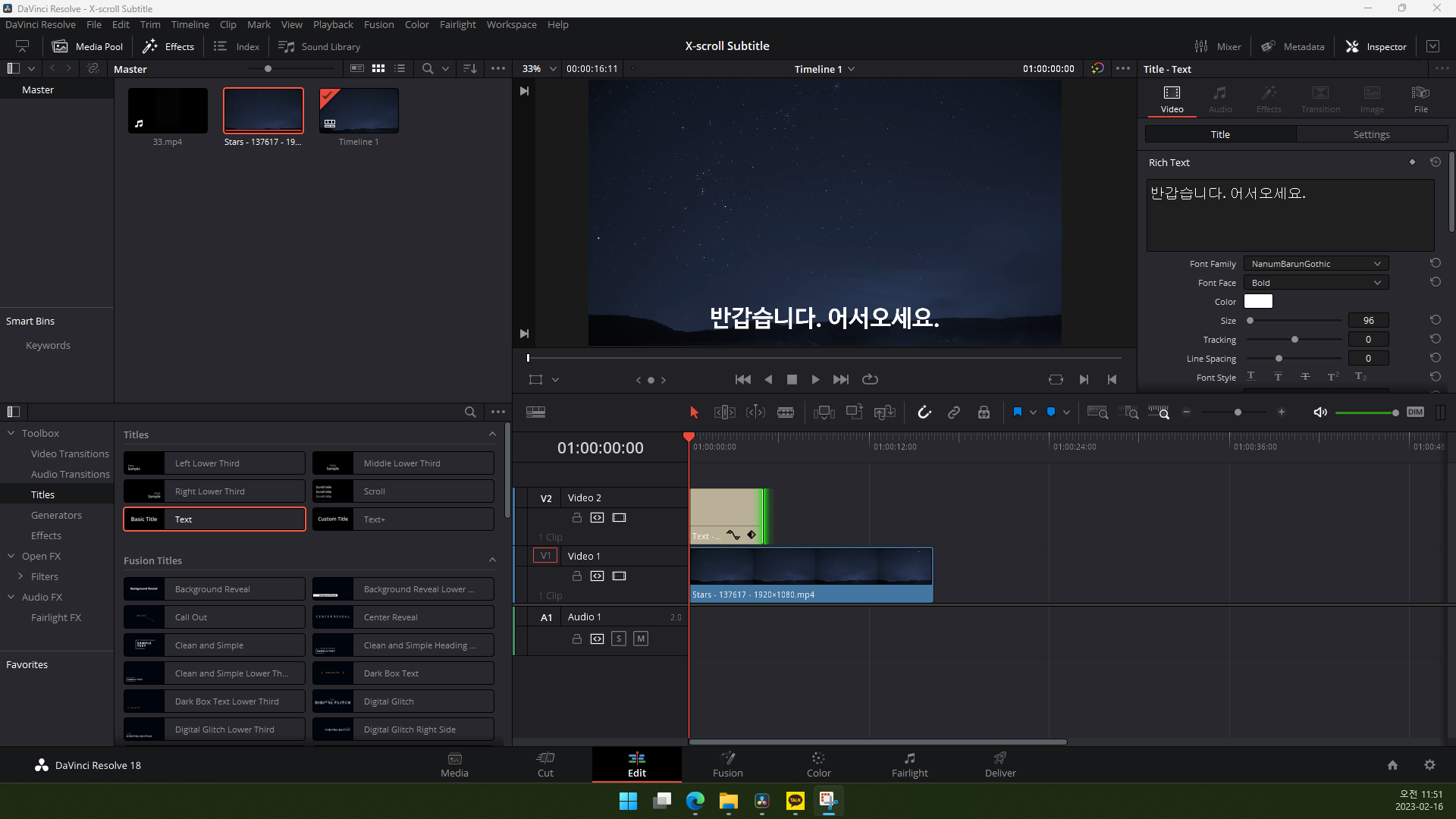The height and width of the screenshot is (819, 1456).
Task: Select the Blade edit mode tool
Action: point(786,412)
